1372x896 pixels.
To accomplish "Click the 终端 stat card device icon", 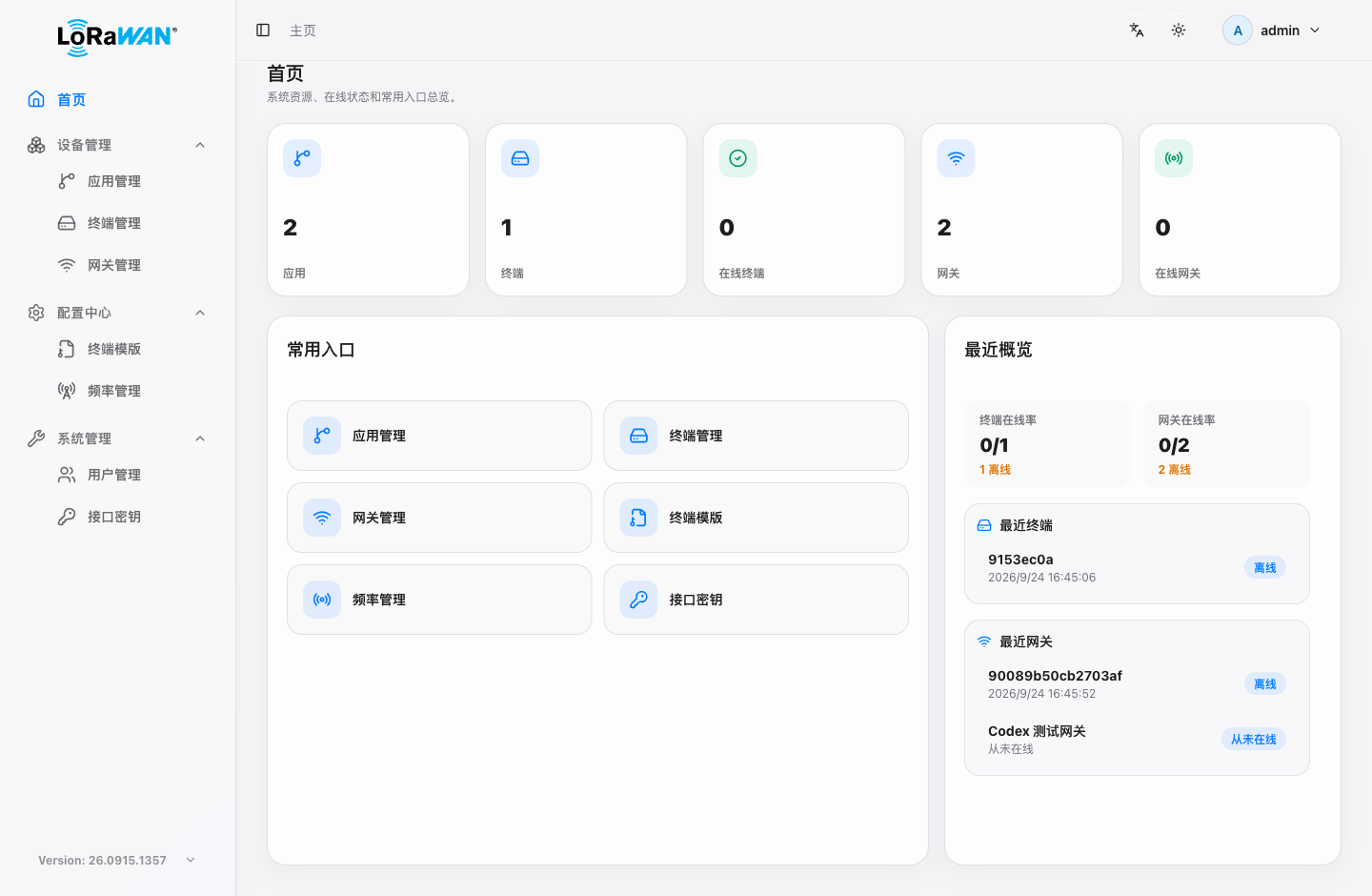I will click(520, 158).
